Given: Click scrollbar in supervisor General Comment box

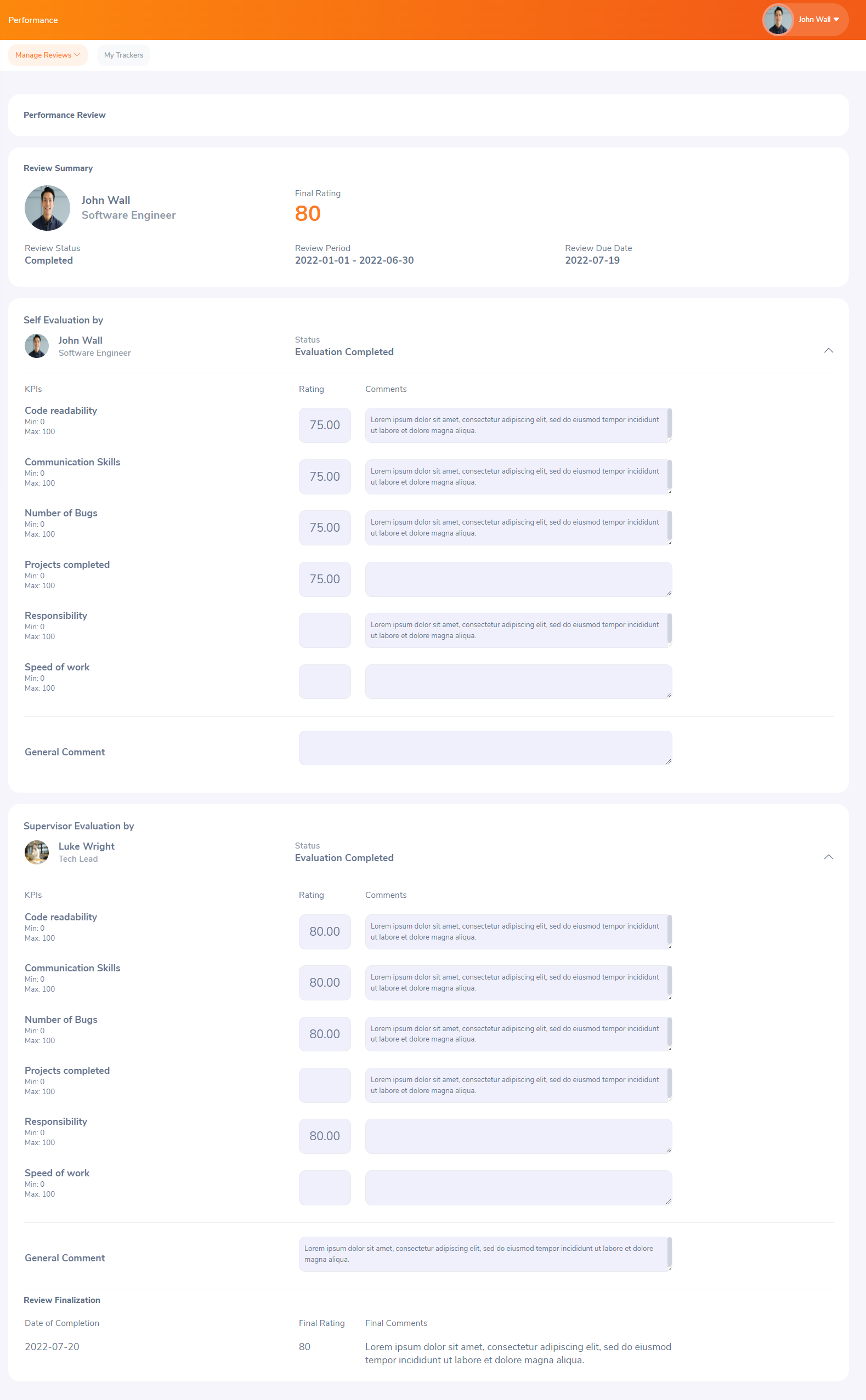Looking at the screenshot, I should (669, 1252).
